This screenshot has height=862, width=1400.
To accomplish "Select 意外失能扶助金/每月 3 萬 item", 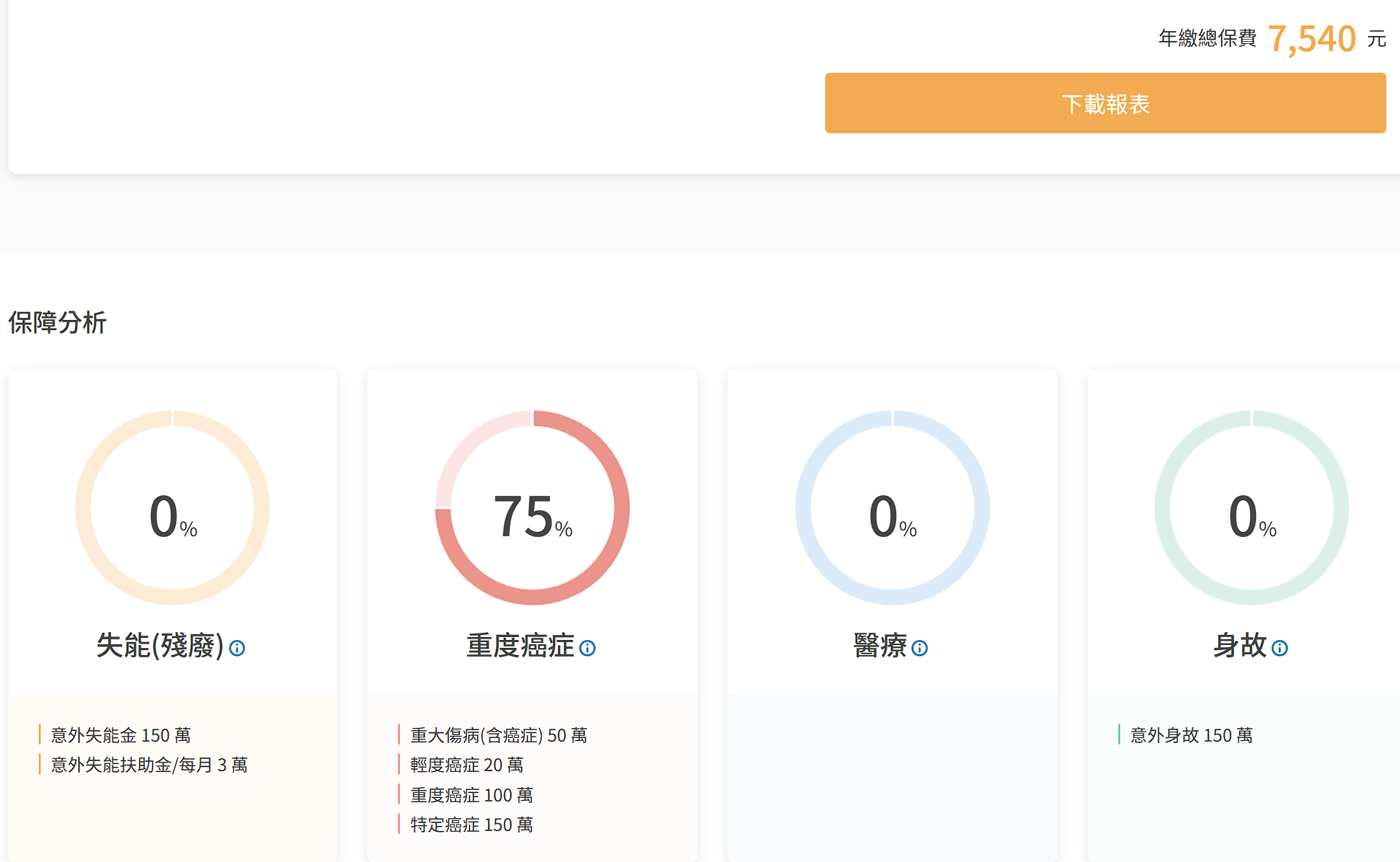I will 149,765.
